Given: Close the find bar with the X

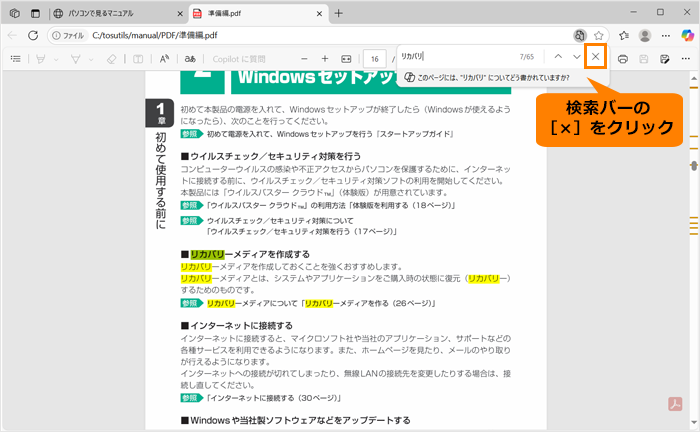Looking at the screenshot, I should [x=596, y=57].
